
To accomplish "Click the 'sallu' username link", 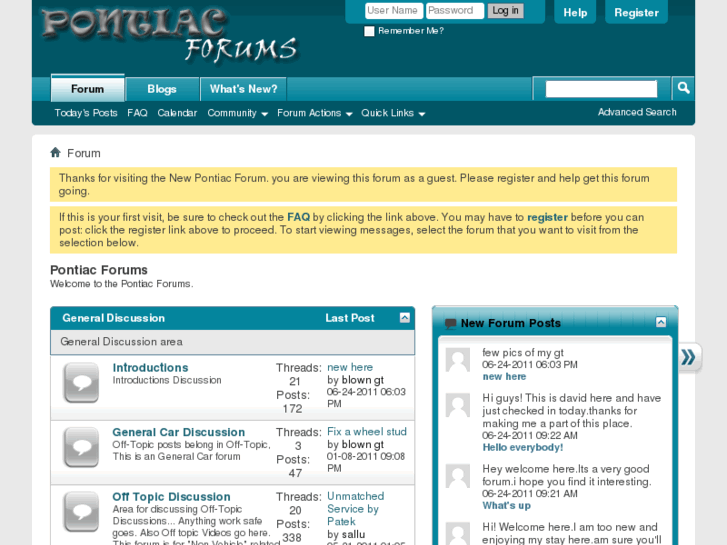I will click(x=353, y=534).
